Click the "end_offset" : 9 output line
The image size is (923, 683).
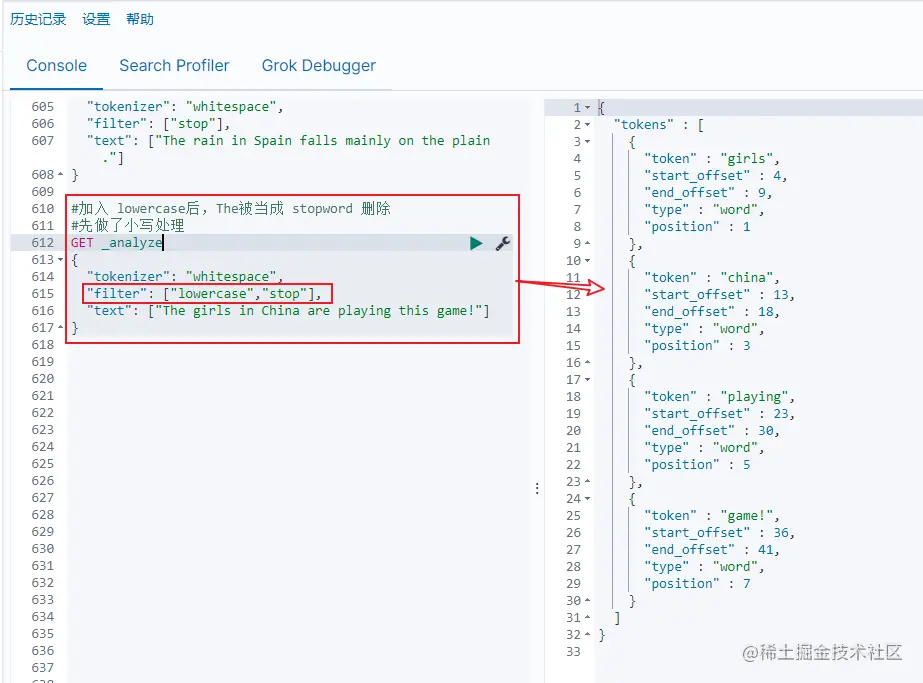click(708, 193)
